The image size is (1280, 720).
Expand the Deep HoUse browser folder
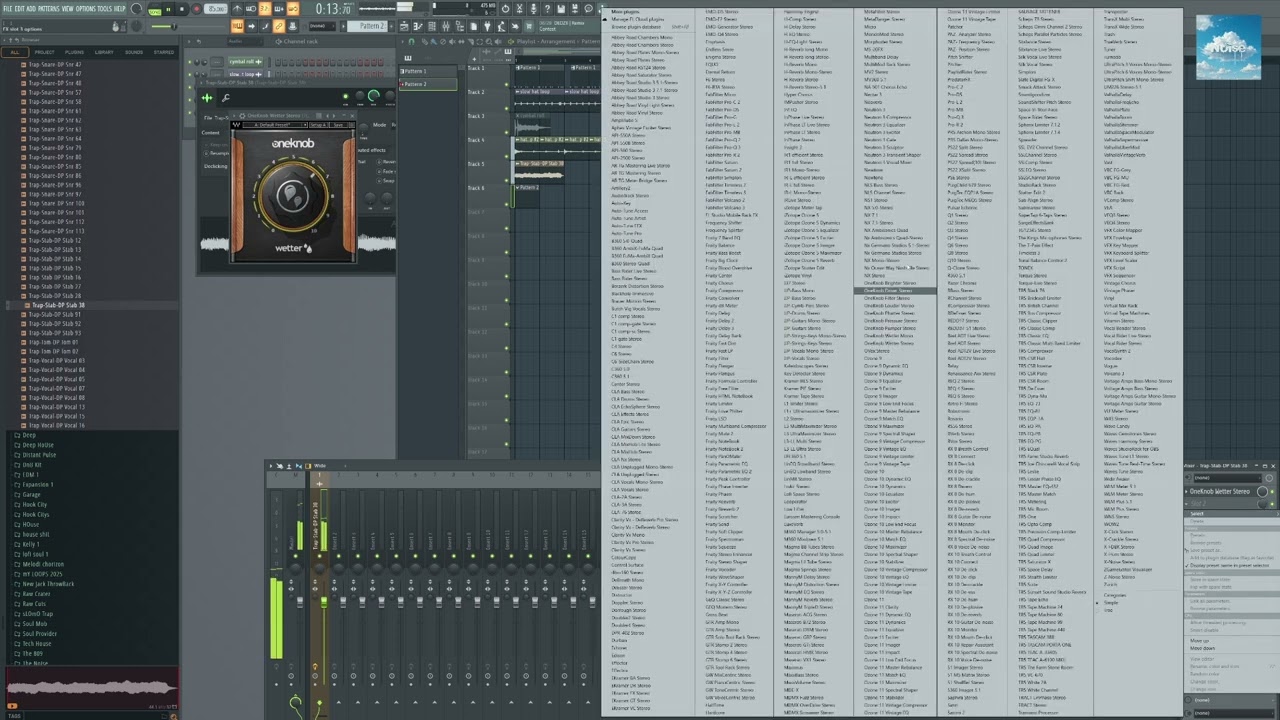point(38,445)
